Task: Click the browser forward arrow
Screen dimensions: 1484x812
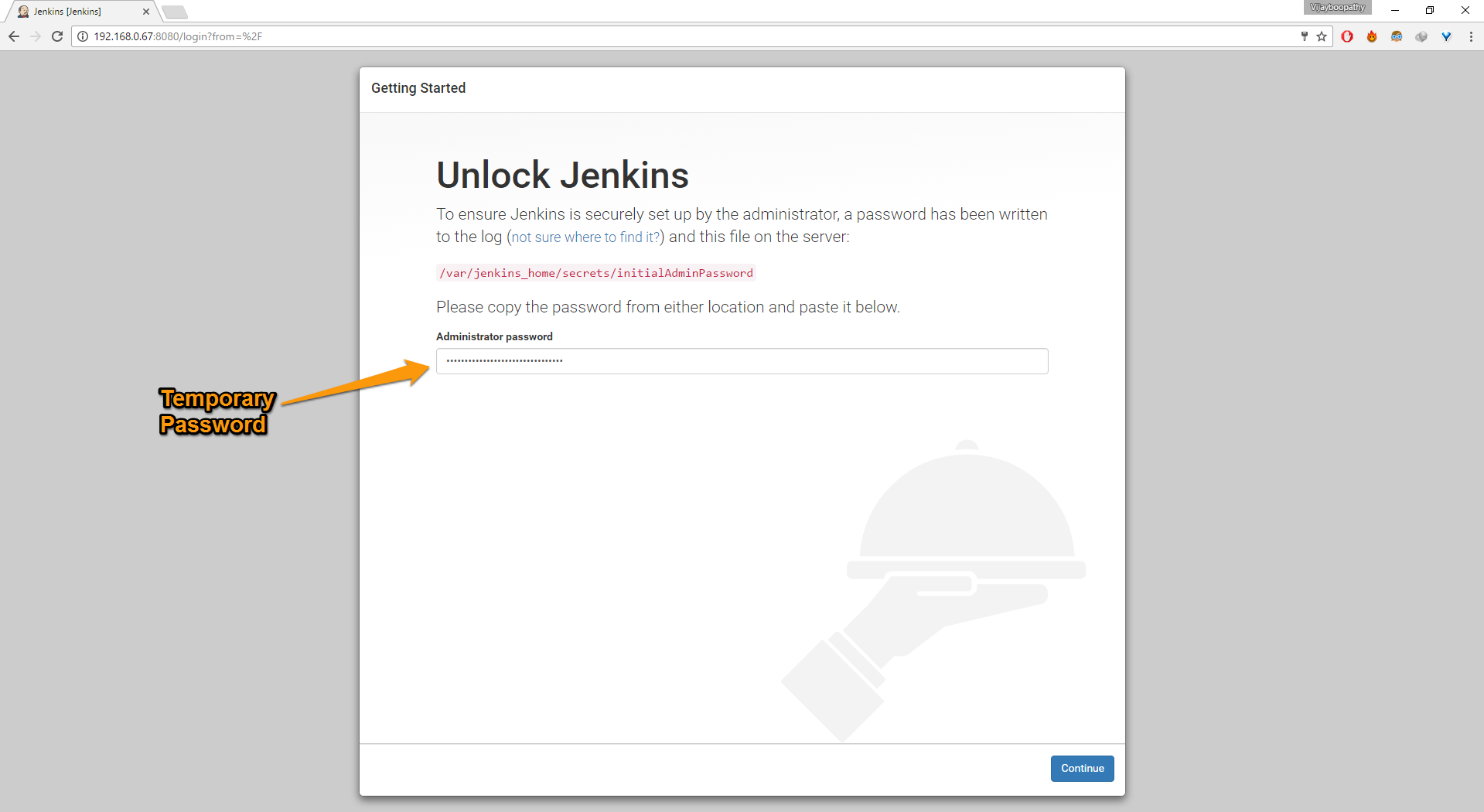Action: 36,36
